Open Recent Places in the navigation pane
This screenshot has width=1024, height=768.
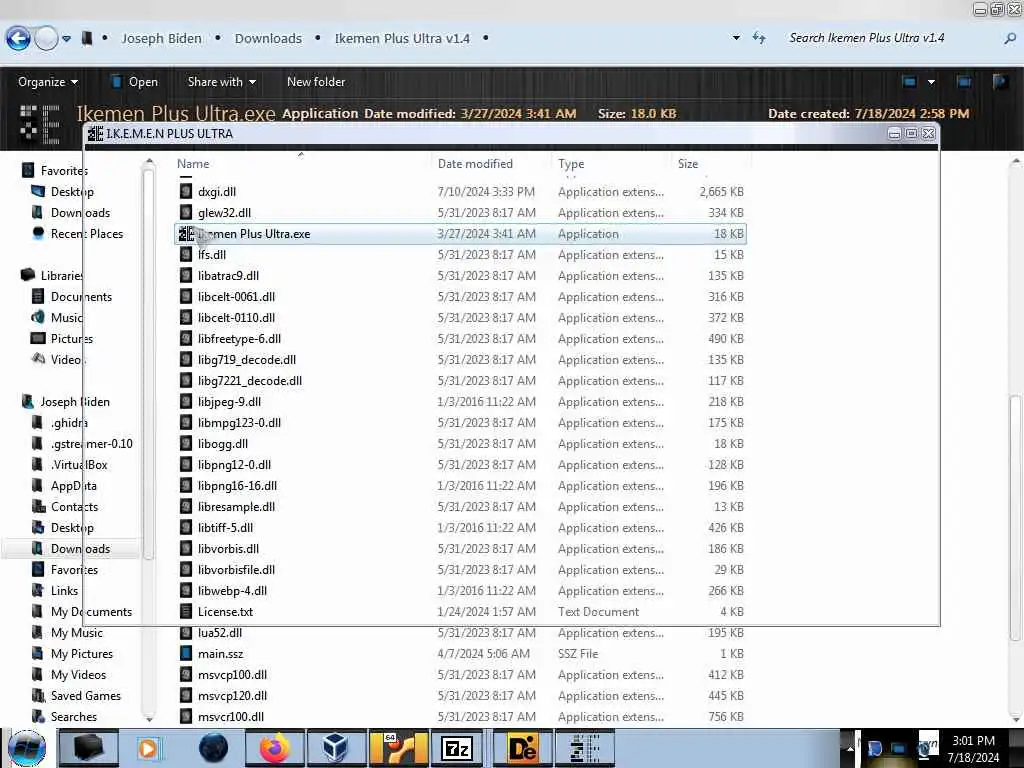87,234
